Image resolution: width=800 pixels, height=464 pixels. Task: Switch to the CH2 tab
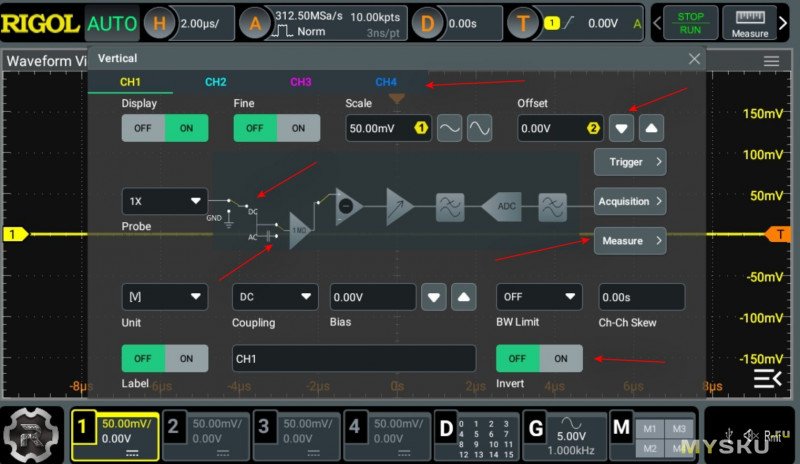(x=215, y=82)
